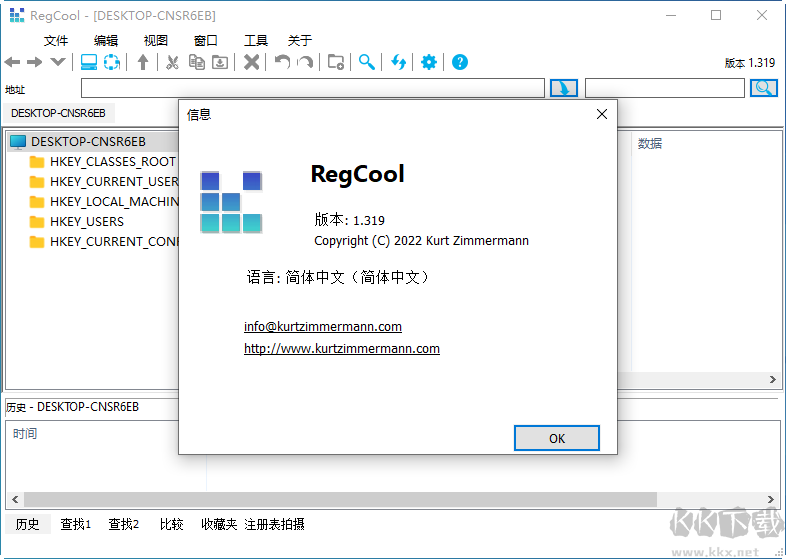Switch to the 历史 bottom tab
786x559 pixels.
[x=28, y=524]
